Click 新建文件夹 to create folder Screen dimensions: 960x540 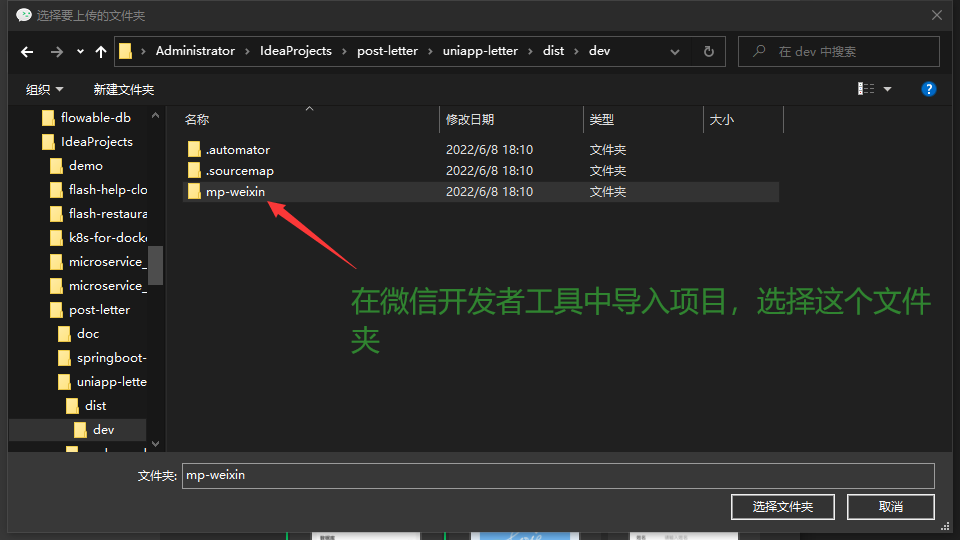tap(124, 90)
